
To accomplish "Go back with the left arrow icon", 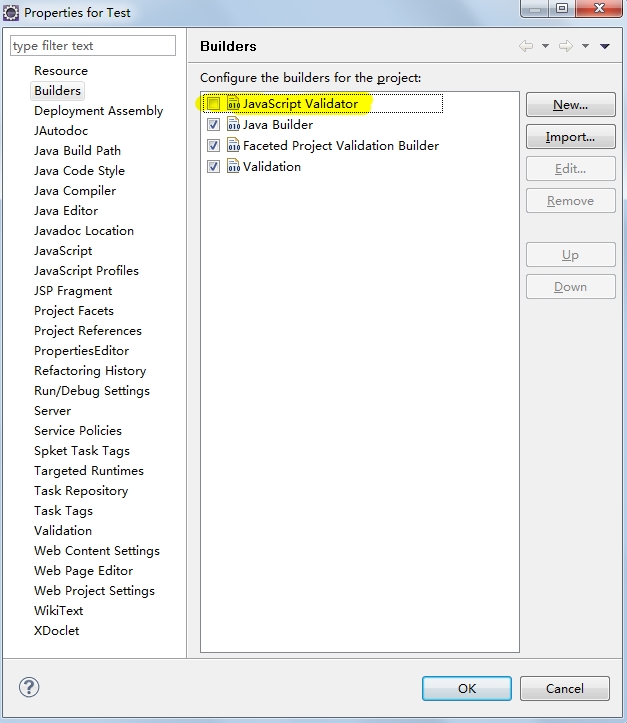I will pyautogui.click(x=526, y=46).
